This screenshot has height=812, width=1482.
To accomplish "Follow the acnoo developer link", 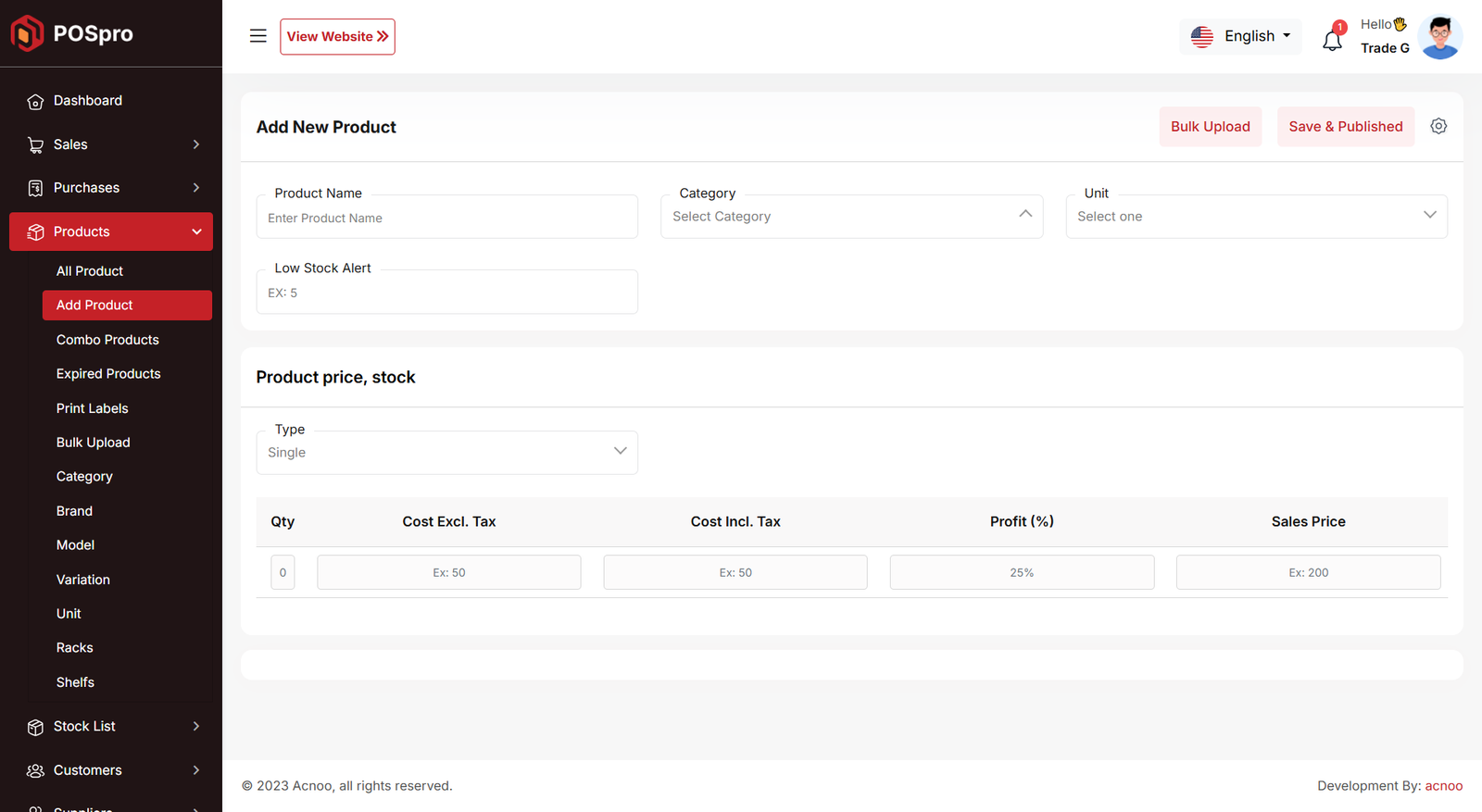I will pos(1443,786).
